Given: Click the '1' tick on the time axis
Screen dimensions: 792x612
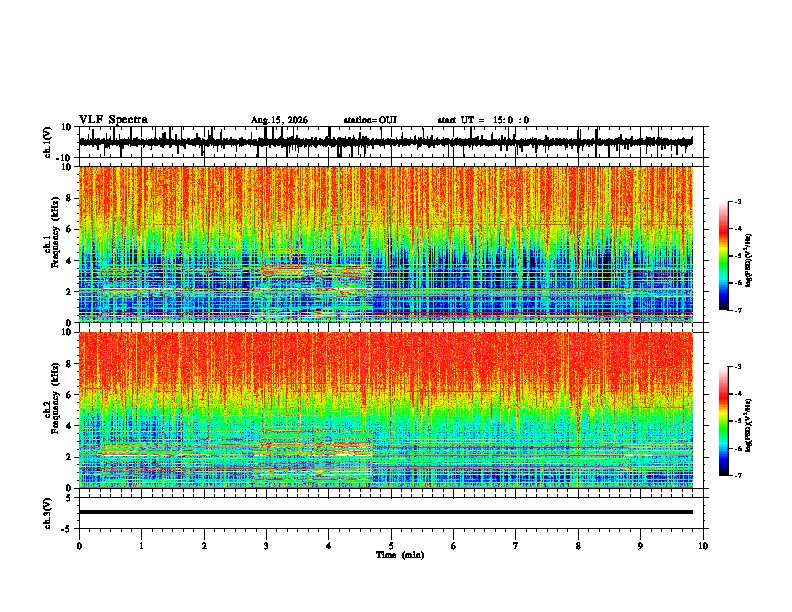Looking at the screenshot, I should pos(141,546).
